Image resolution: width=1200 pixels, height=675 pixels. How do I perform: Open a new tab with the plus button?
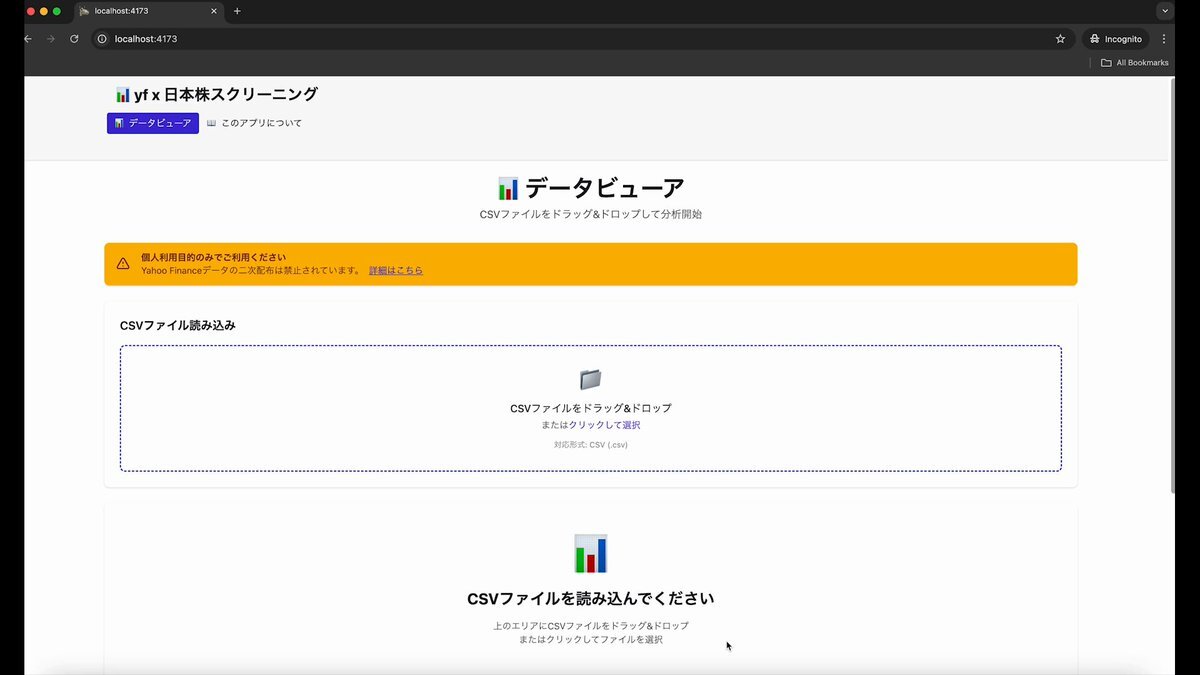(237, 11)
